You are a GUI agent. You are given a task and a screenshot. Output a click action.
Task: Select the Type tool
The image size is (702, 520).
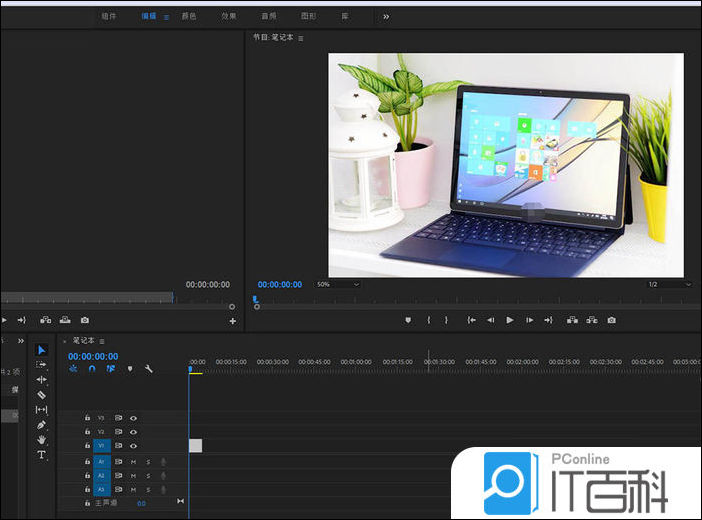click(42, 455)
